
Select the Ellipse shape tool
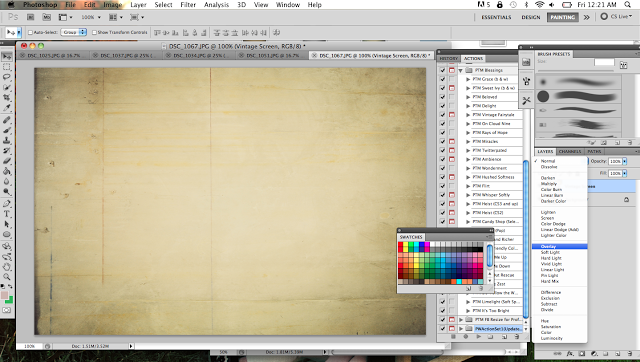7,235
